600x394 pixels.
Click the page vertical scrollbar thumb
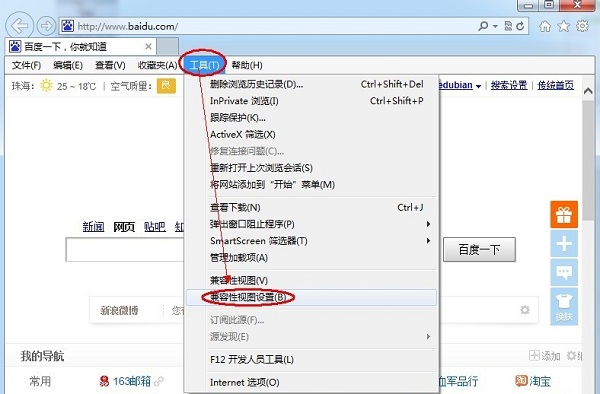click(x=589, y=159)
